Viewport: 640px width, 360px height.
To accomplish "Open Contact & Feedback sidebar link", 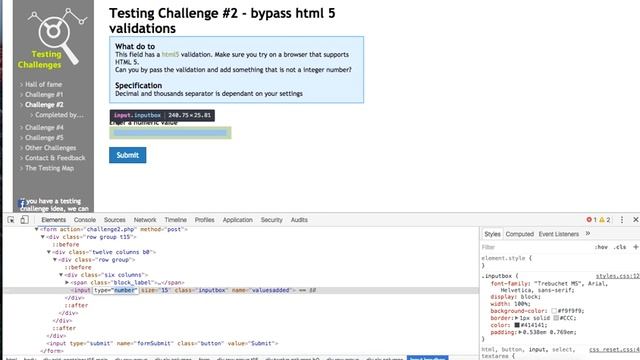I will tap(55, 158).
